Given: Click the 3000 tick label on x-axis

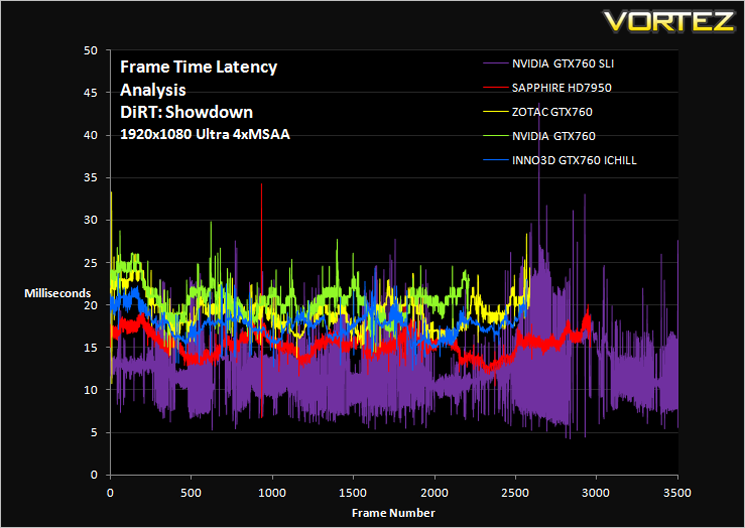Looking at the screenshot, I should tap(596, 493).
